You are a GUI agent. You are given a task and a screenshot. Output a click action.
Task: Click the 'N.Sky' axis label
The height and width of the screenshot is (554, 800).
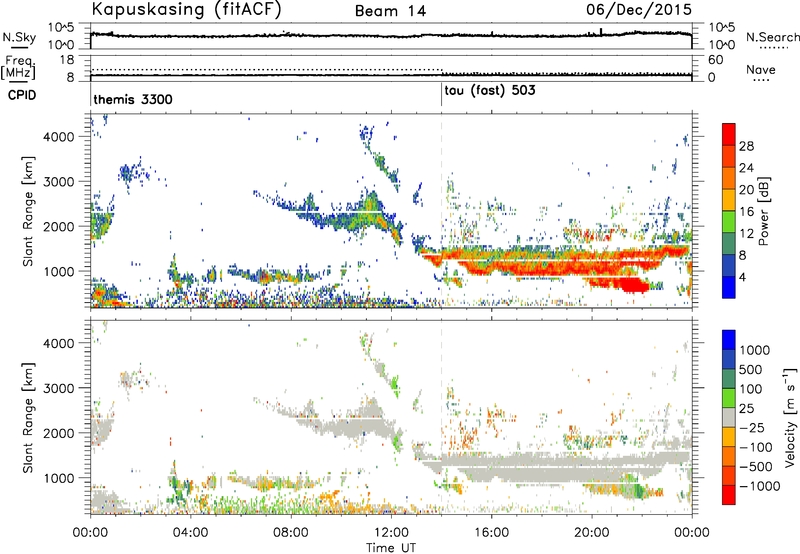19,37
